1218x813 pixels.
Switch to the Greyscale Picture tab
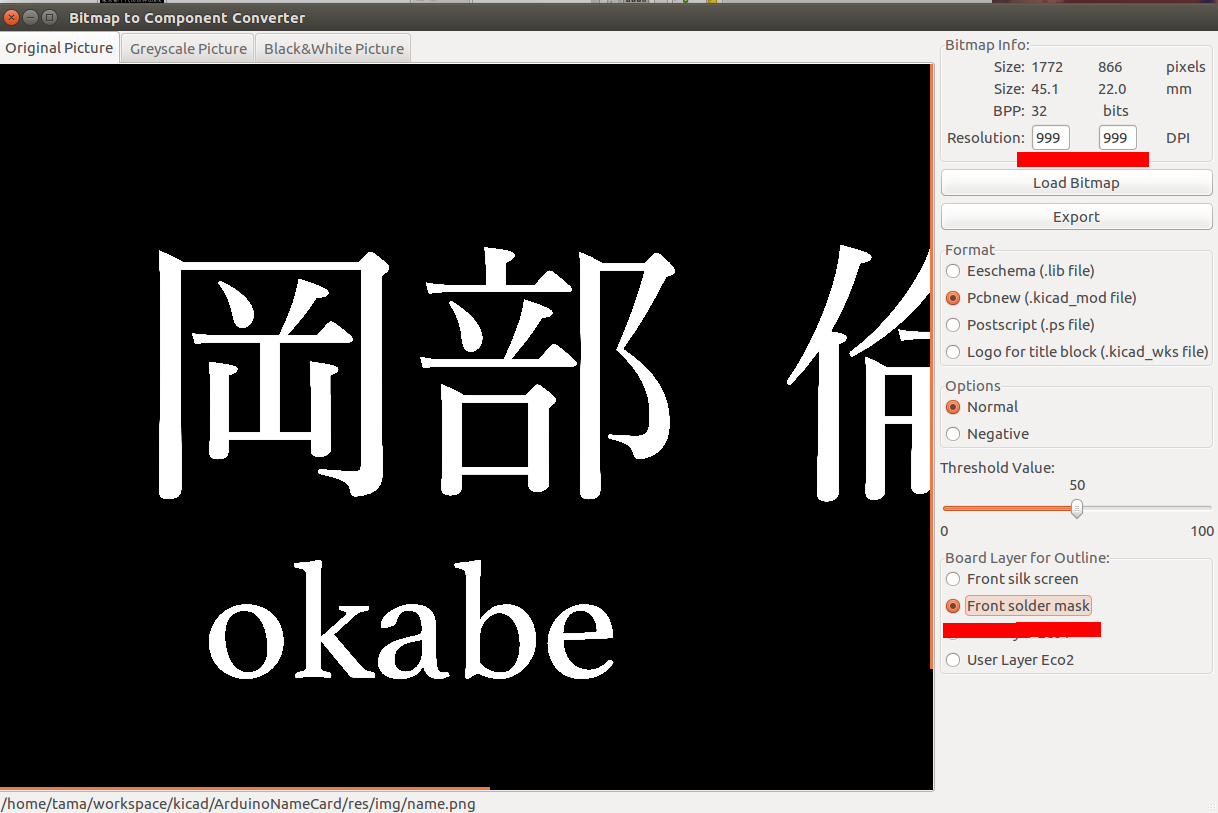coord(186,47)
